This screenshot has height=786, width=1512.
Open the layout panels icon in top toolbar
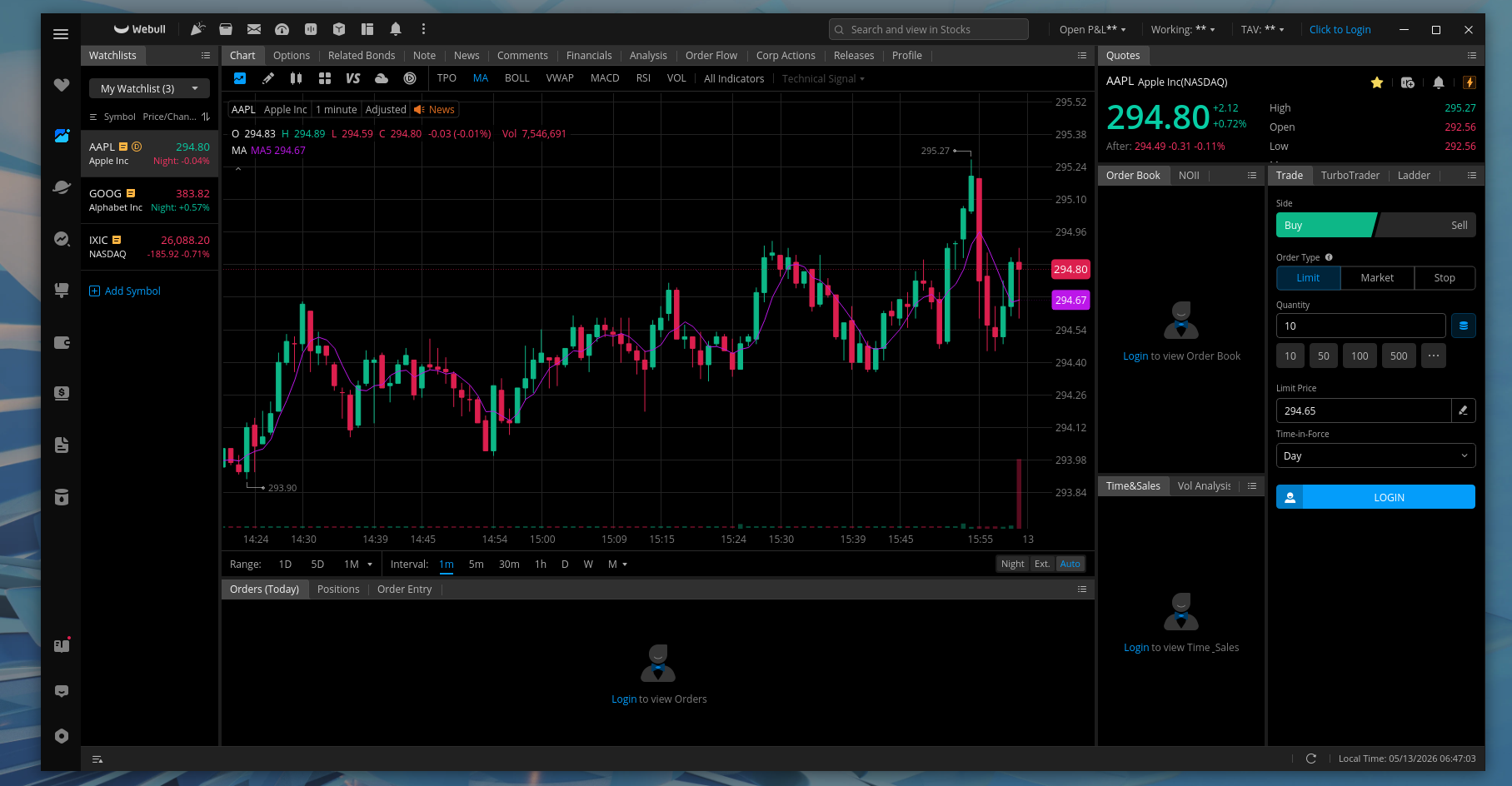coord(367,29)
